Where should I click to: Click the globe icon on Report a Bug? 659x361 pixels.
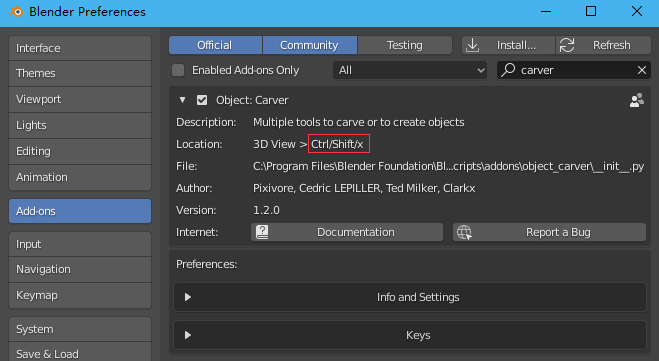click(x=464, y=232)
